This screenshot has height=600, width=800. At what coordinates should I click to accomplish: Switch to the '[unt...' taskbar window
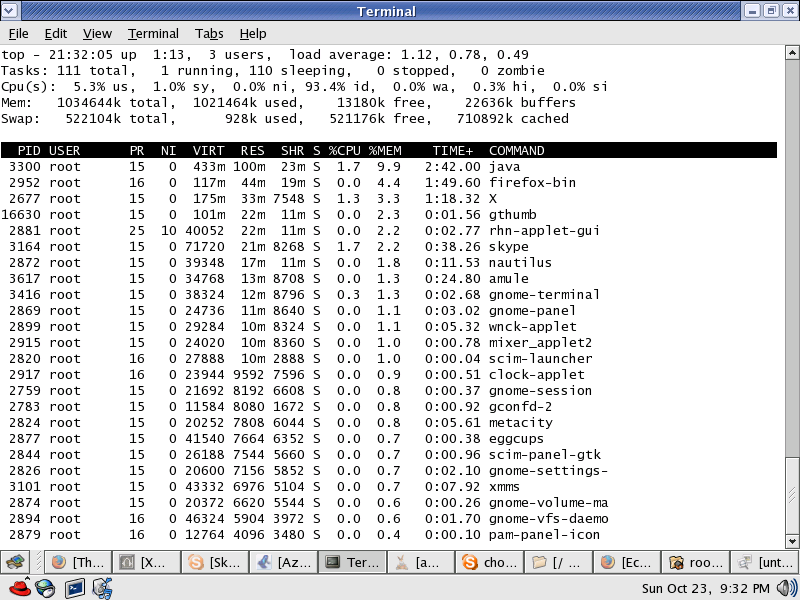[x=764, y=562]
